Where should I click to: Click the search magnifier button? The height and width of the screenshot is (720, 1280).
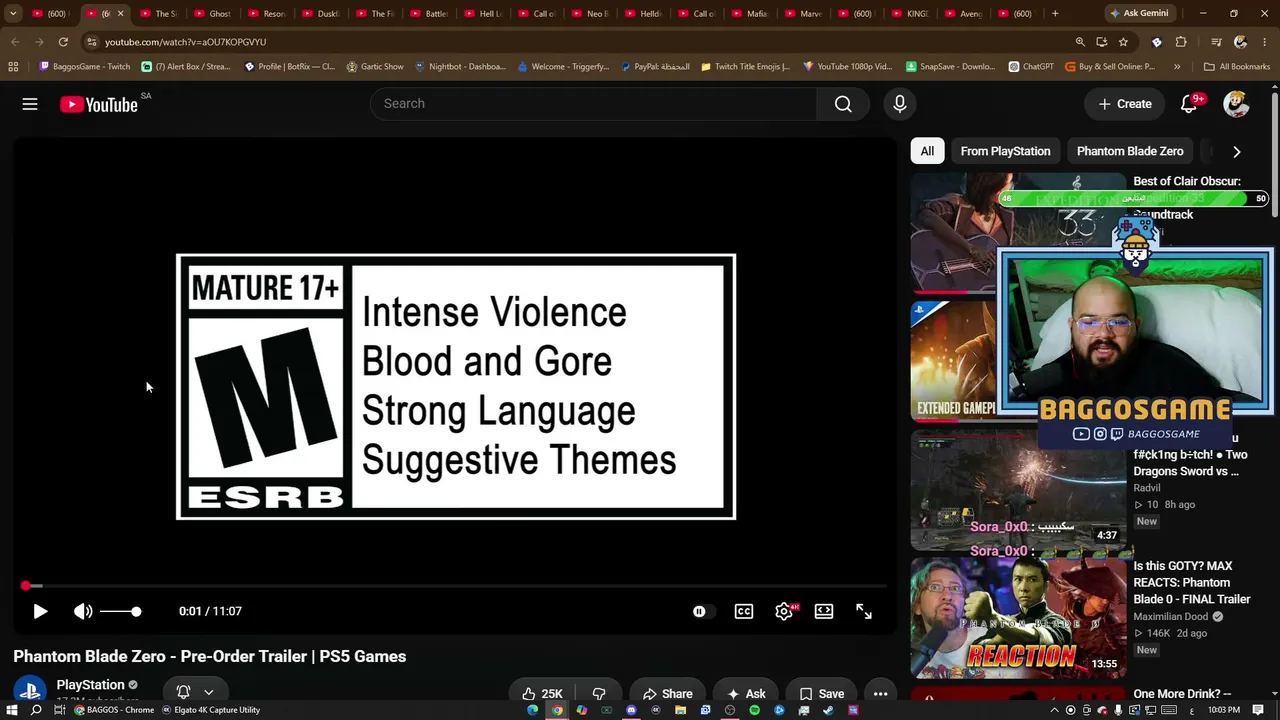coord(843,104)
